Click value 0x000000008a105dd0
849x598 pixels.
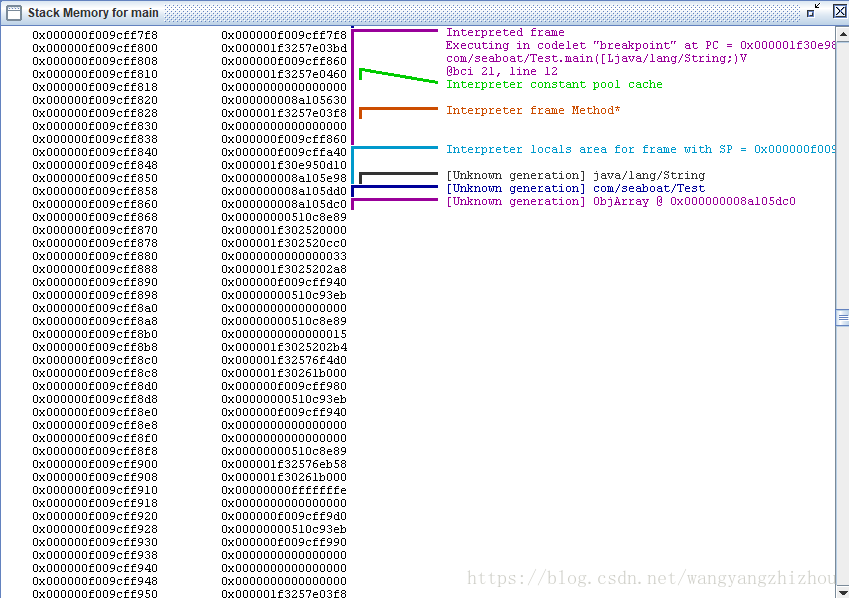tap(284, 191)
